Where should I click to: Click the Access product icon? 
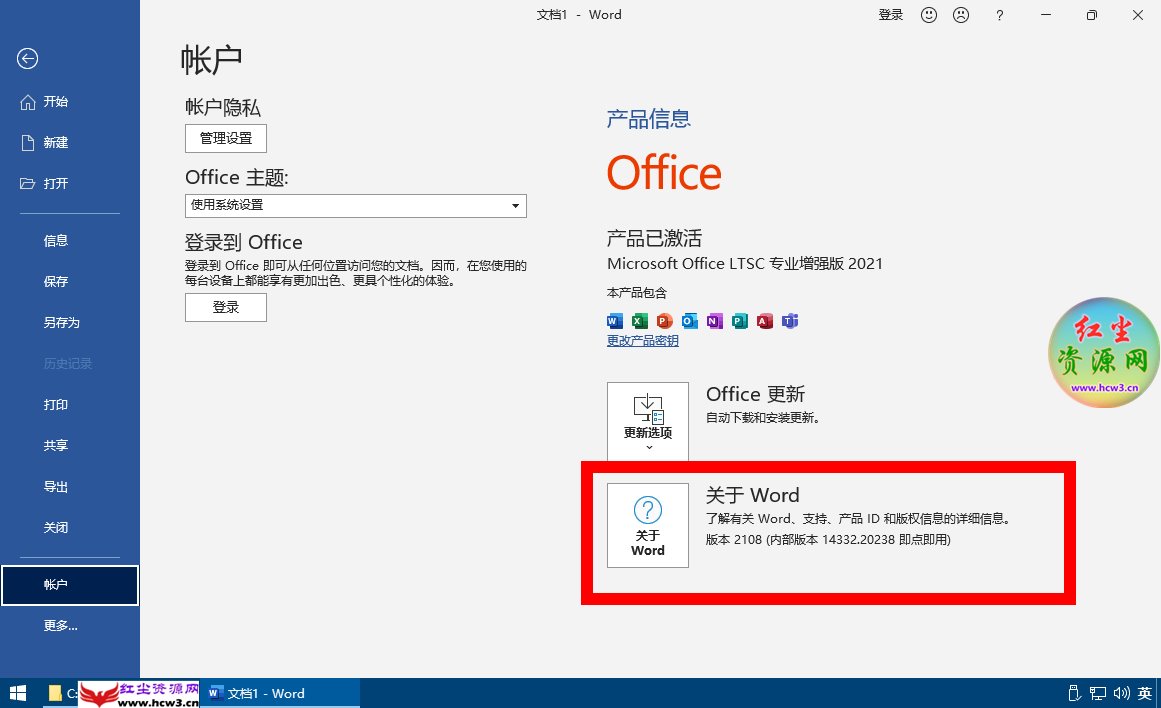[x=765, y=321]
